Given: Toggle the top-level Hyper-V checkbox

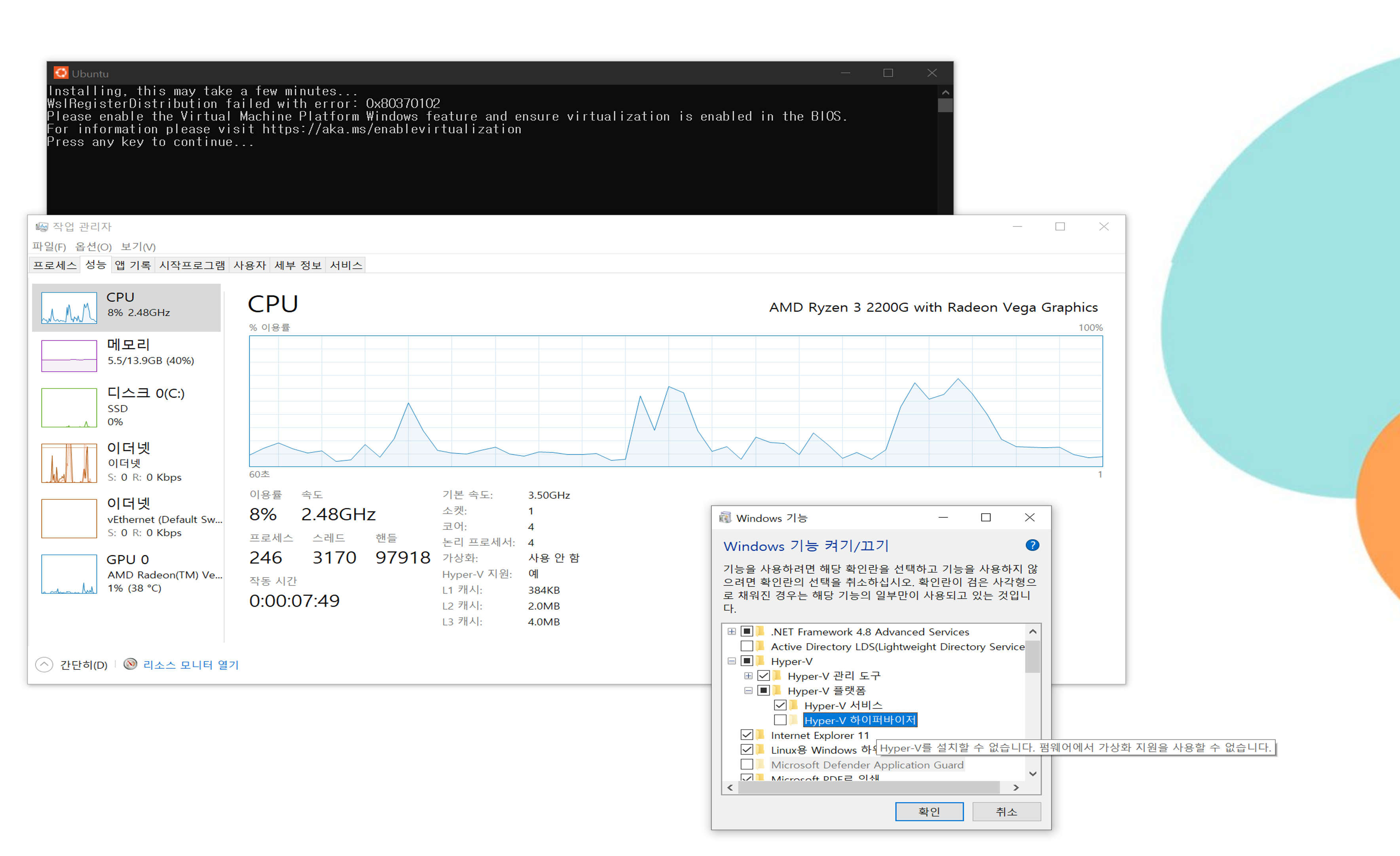Looking at the screenshot, I should pyautogui.click(x=747, y=660).
